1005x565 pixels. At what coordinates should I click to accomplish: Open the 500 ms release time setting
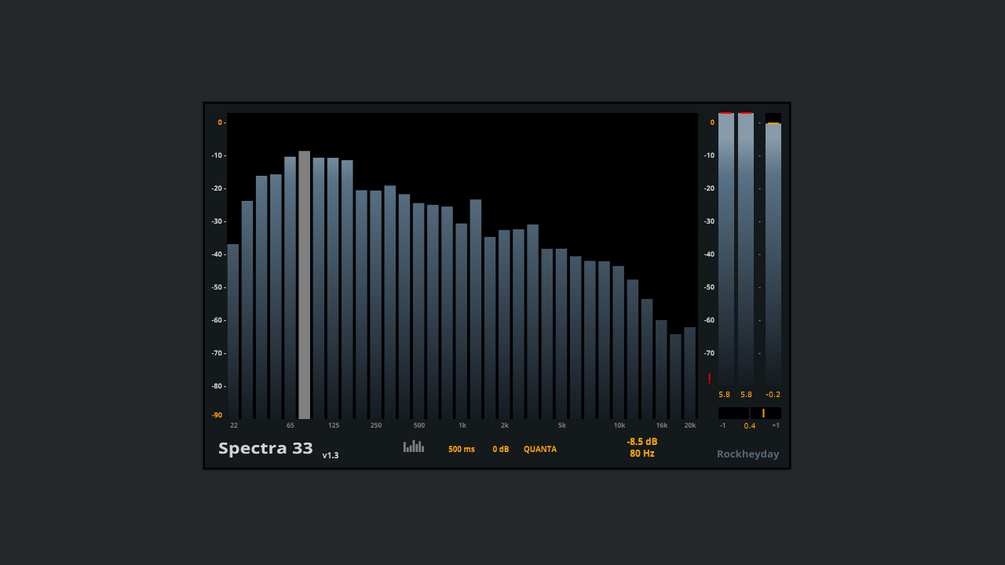(x=461, y=449)
